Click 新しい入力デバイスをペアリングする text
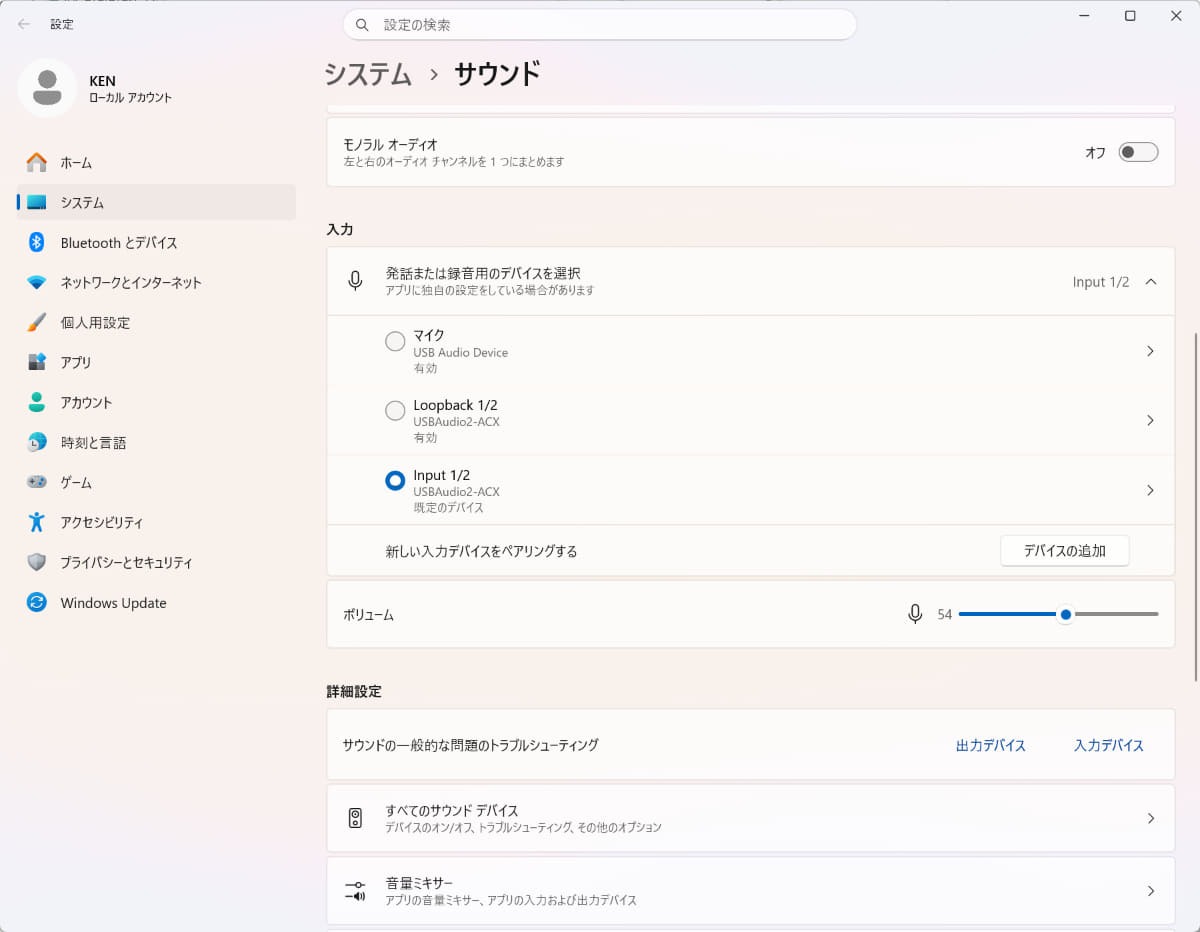1200x932 pixels. tap(482, 551)
